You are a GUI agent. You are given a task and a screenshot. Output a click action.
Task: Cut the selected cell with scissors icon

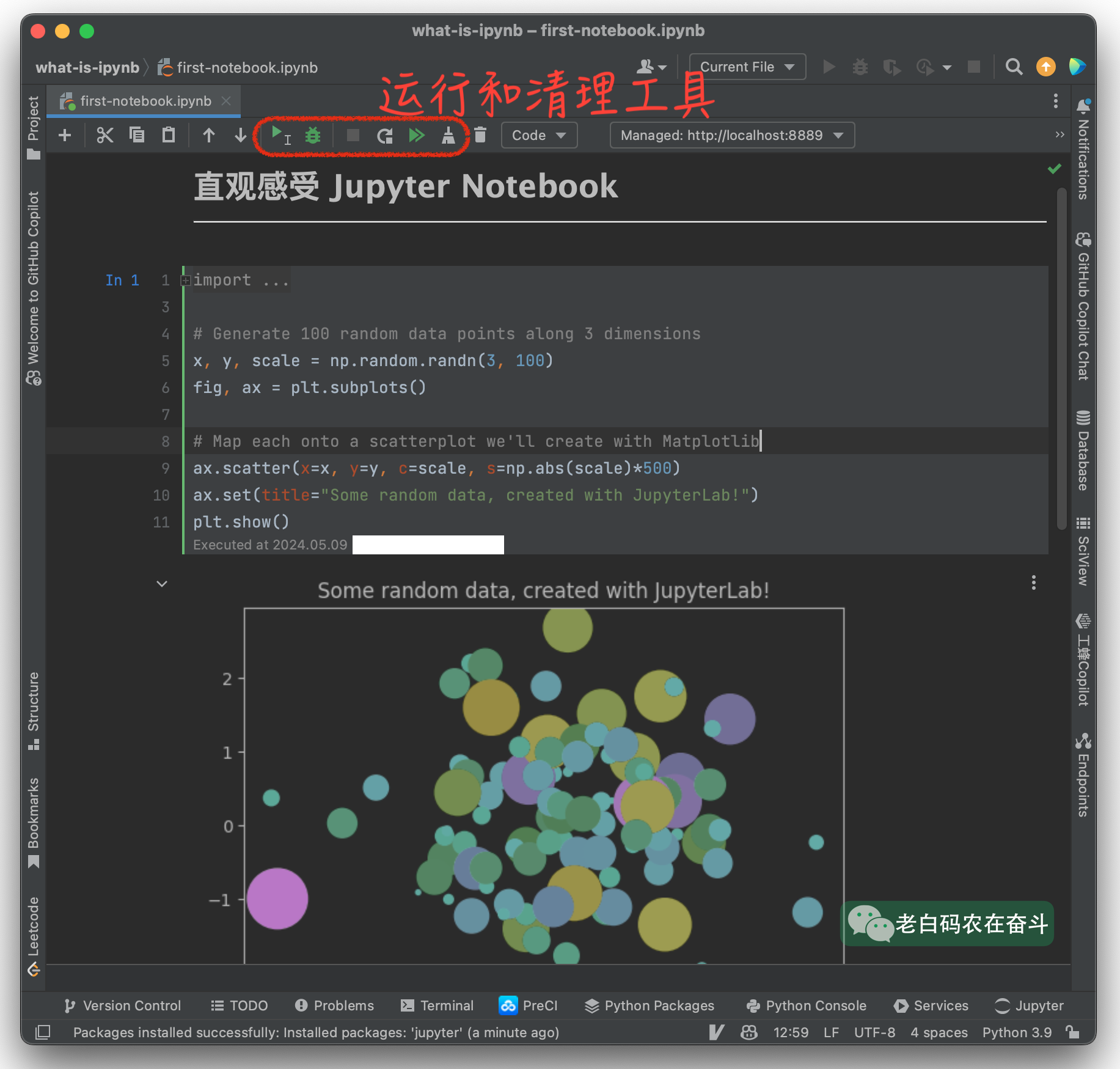(105, 135)
